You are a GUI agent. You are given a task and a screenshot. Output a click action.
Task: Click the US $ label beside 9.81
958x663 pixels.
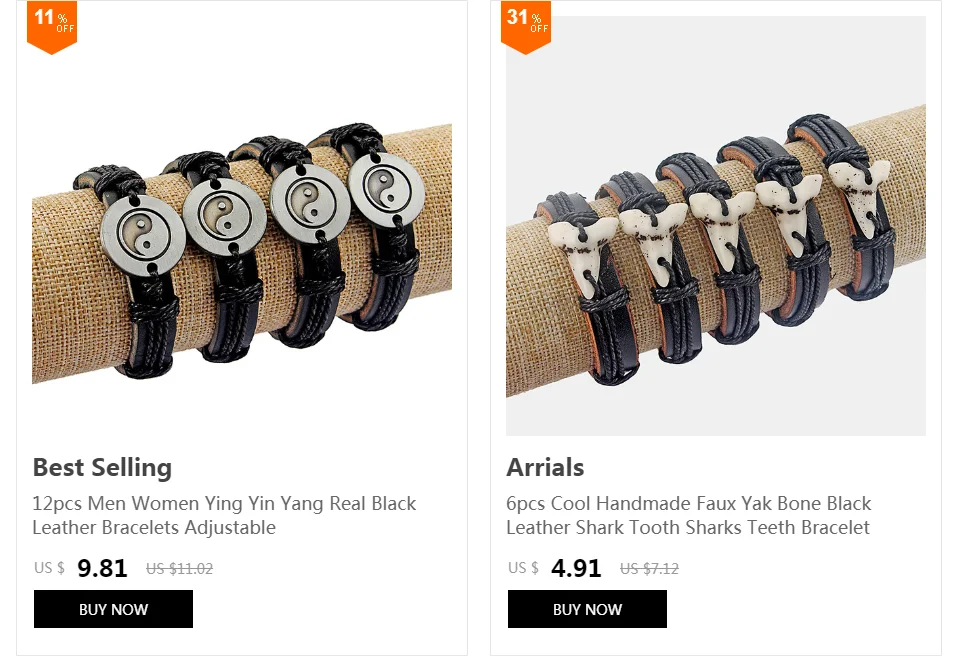point(49,568)
